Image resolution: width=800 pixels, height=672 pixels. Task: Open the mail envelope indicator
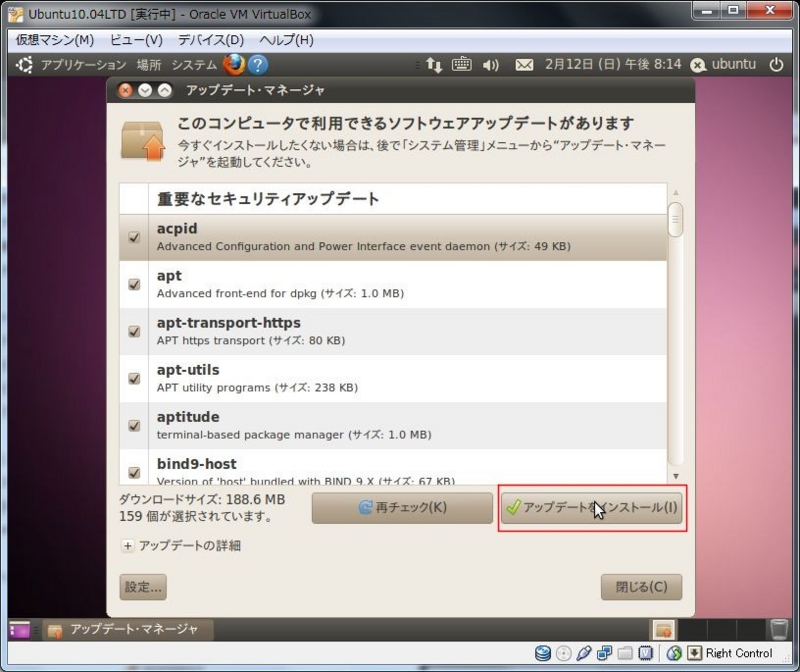click(x=524, y=65)
